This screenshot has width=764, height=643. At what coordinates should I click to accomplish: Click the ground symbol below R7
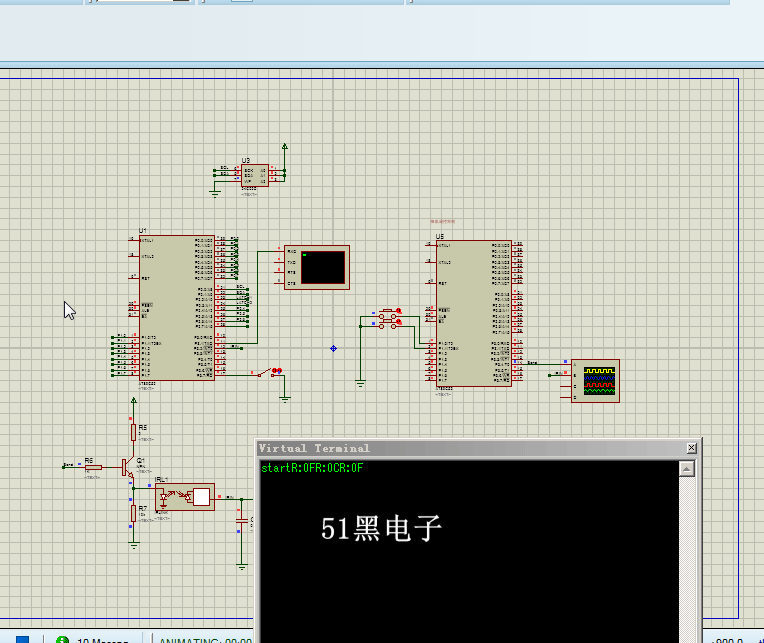coord(134,546)
